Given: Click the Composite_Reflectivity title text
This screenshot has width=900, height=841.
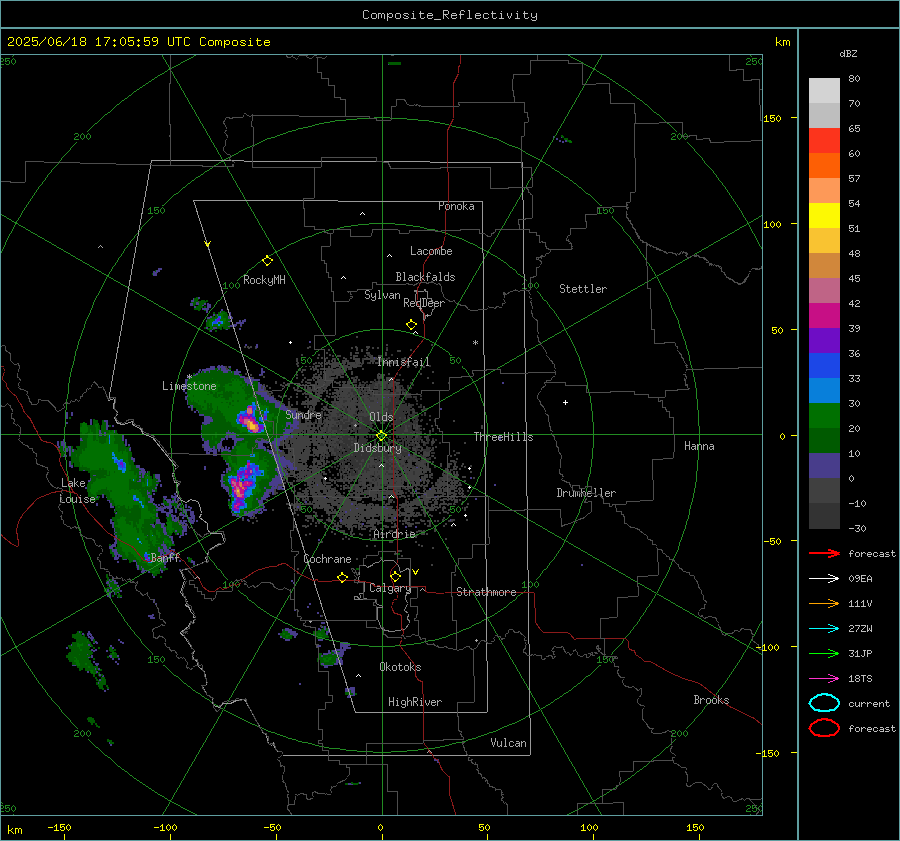Looking at the screenshot, I should 450,15.
